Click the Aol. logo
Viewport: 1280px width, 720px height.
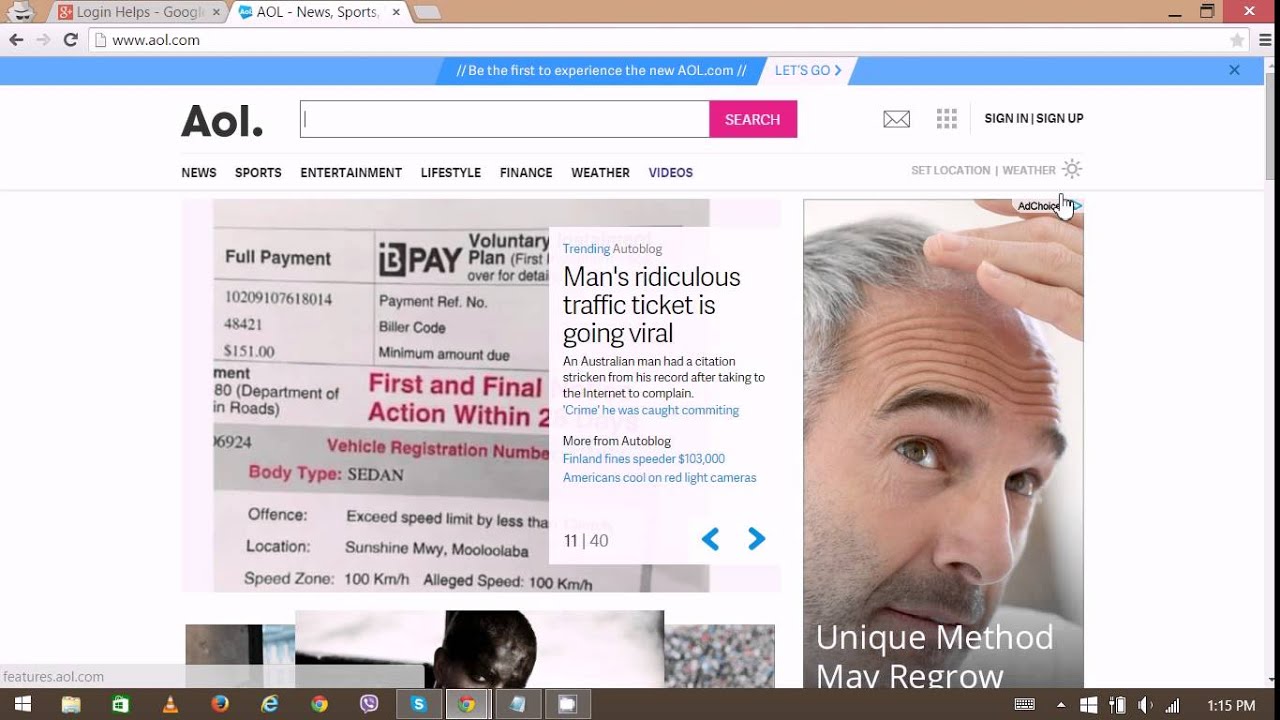(222, 121)
